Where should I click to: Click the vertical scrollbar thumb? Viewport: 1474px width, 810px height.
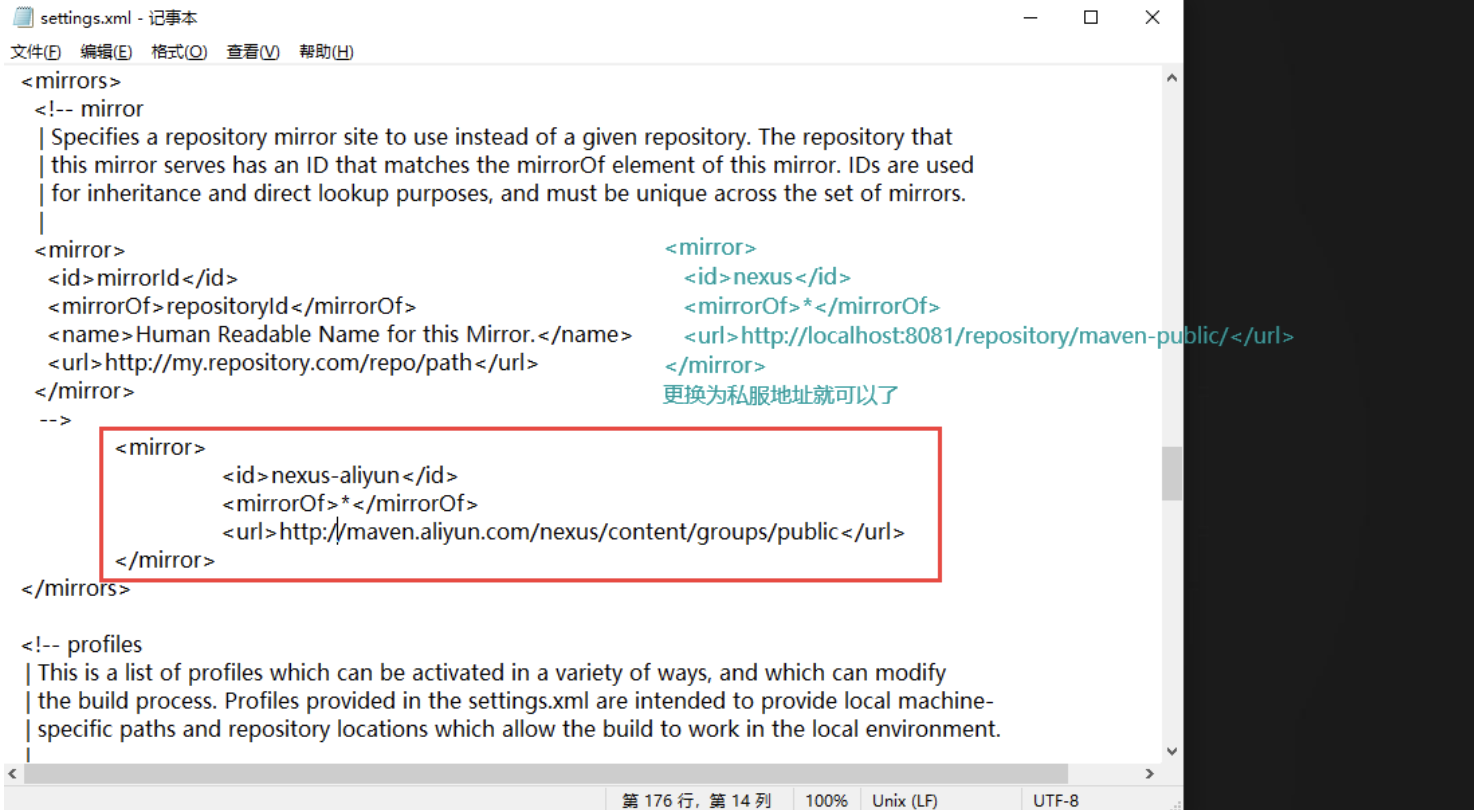tap(1172, 473)
